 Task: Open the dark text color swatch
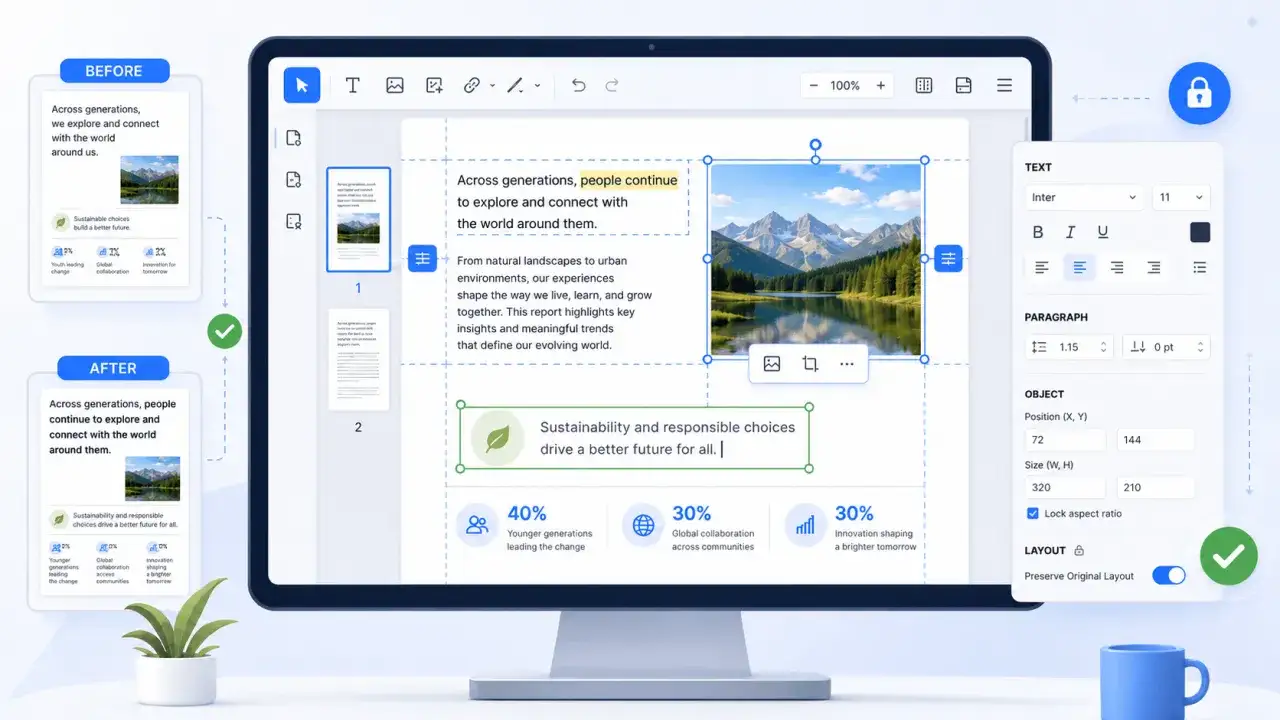pyautogui.click(x=1200, y=232)
